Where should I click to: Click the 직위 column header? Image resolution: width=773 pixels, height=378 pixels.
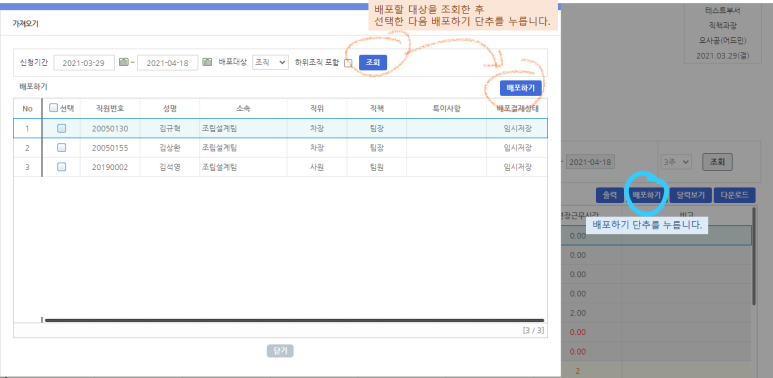[317, 108]
